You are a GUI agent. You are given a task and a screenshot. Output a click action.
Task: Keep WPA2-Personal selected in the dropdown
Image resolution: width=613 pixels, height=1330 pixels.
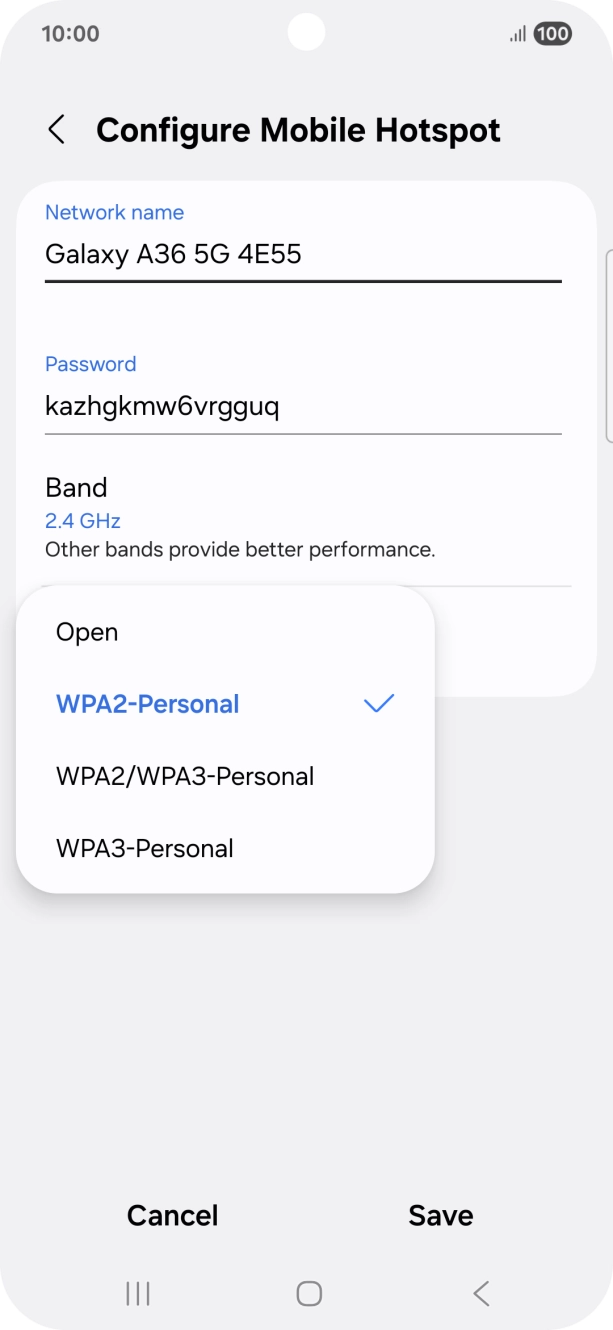pyautogui.click(x=148, y=704)
